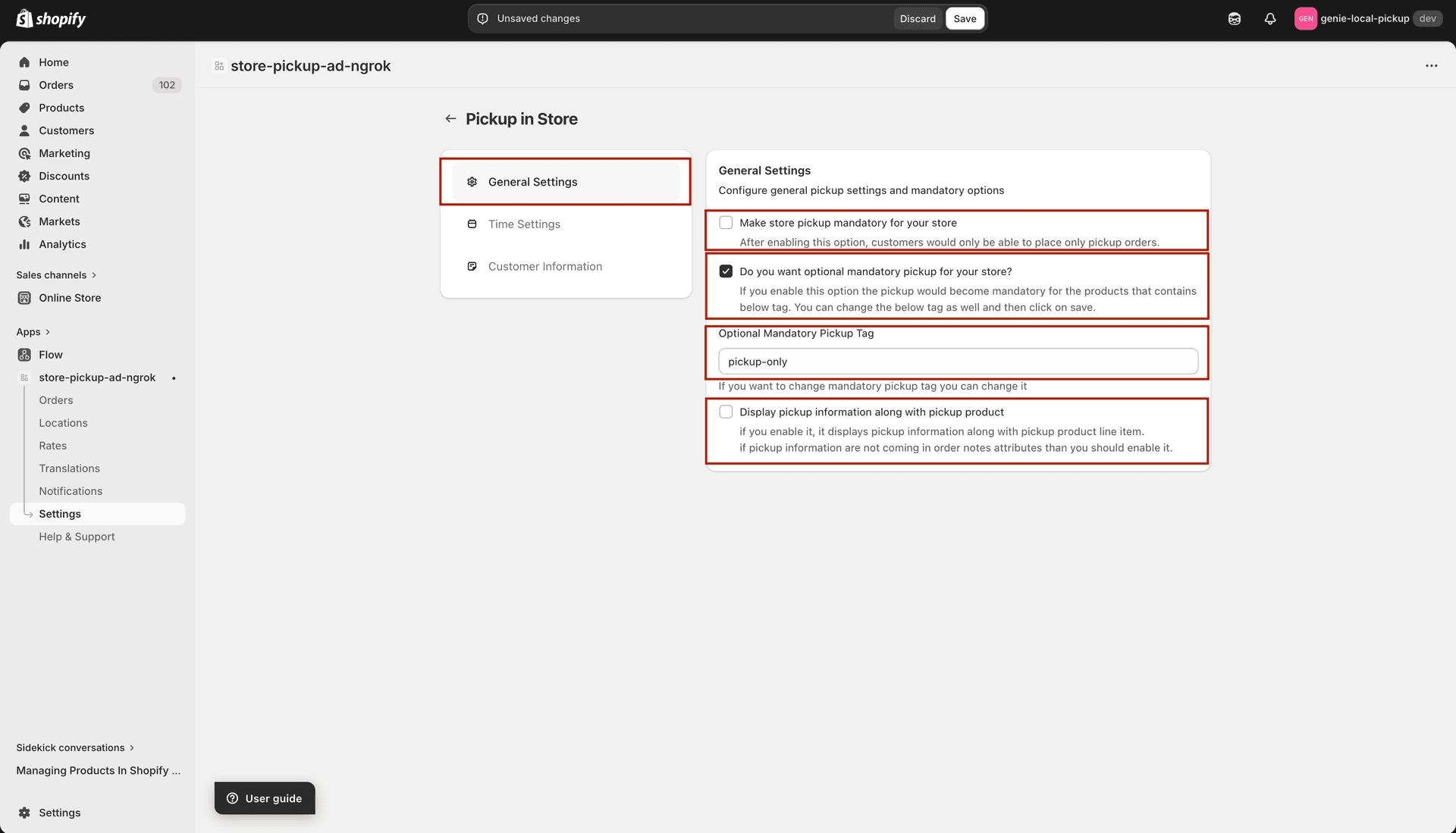Click the Optional Mandatory Pickup Tag input field
The height and width of the screenshot is (833, 1456).
(957, 362)
